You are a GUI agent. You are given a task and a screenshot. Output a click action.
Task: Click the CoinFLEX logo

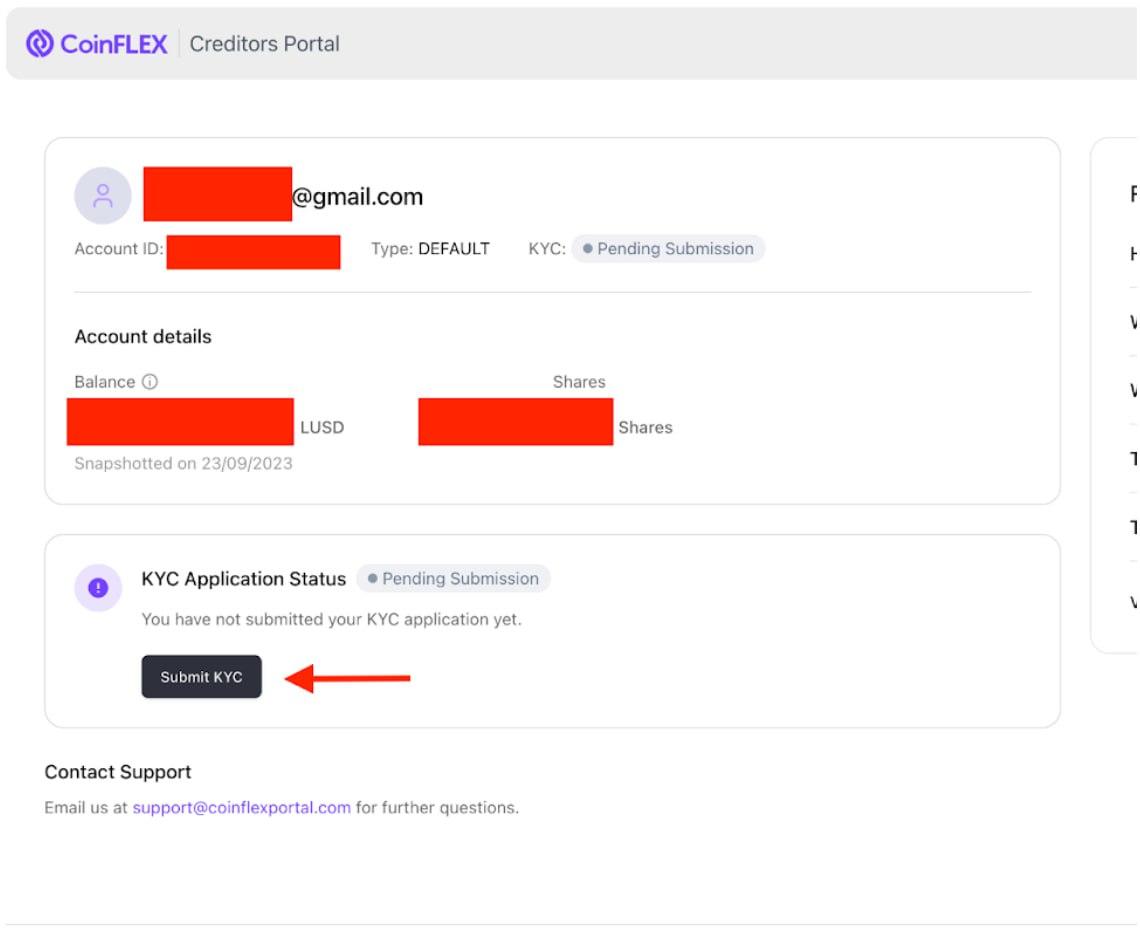[95, 43]
